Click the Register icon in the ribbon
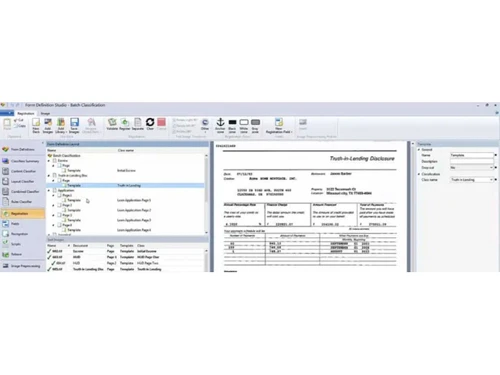Image resolution: width=500 pixels, height=375 pixels. click(x=125, y=124)
